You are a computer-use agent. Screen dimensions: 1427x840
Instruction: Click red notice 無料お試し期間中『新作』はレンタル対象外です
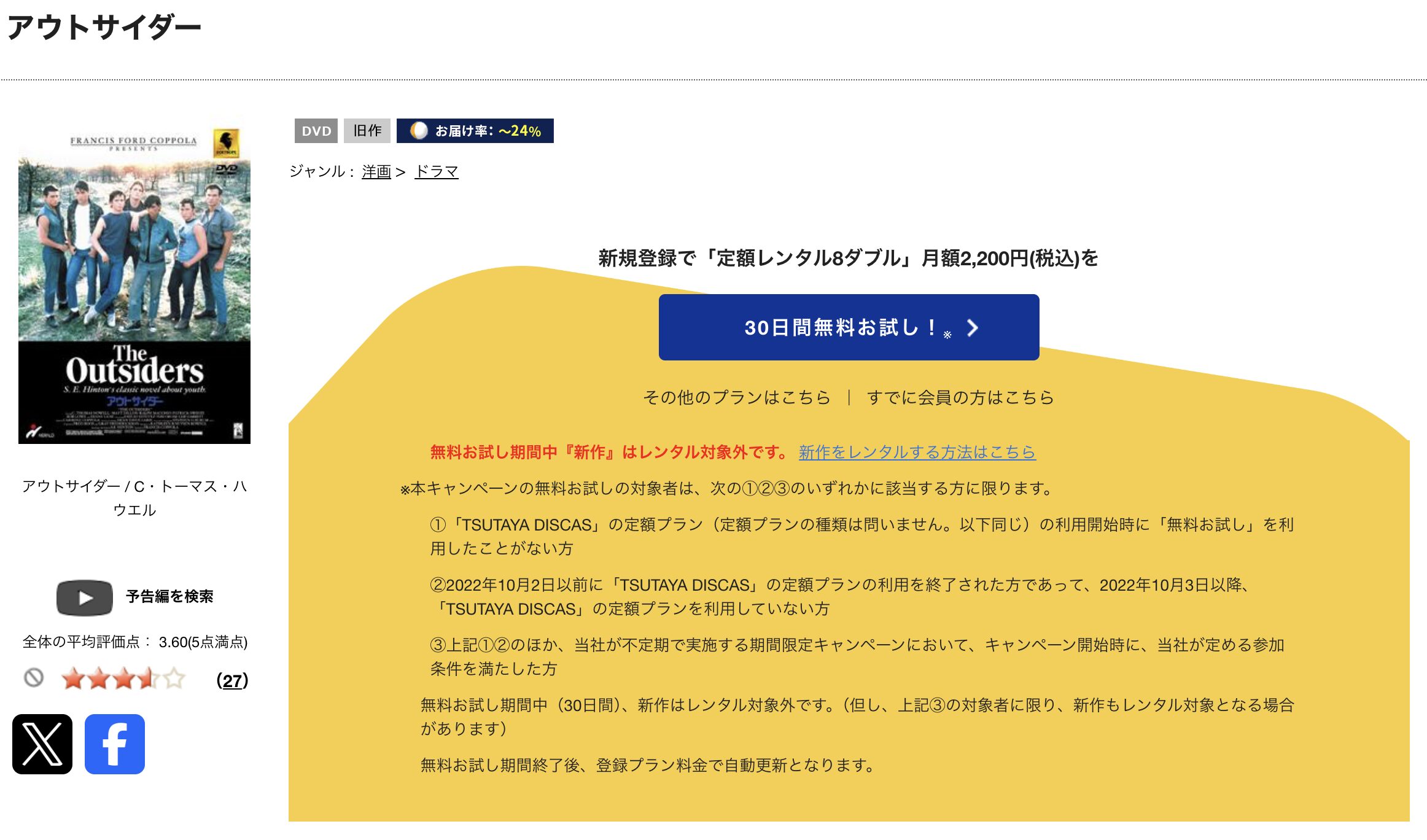click(609, 453)
